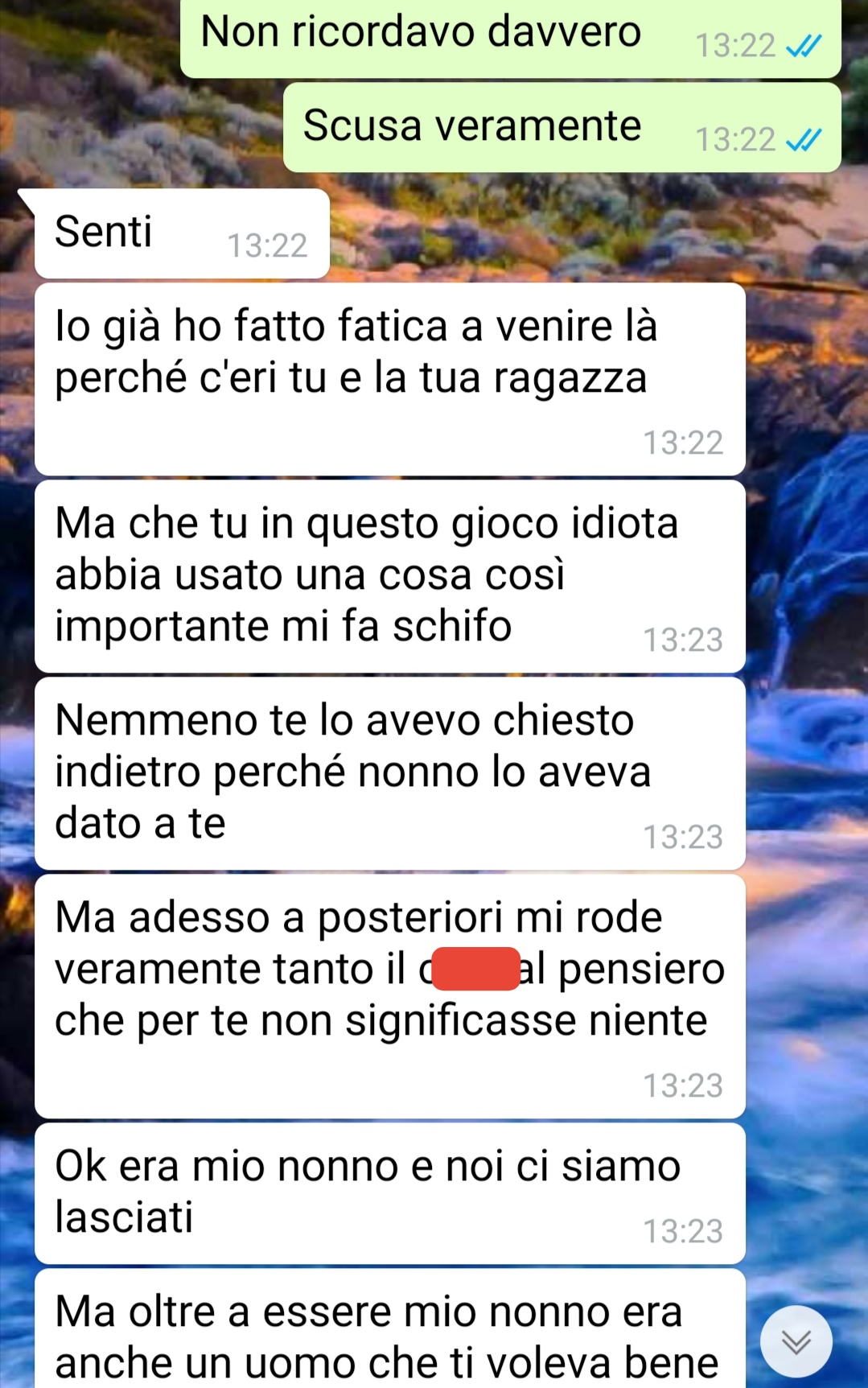
Task: Tap the red censored block in message
Action: pos(476,968)
